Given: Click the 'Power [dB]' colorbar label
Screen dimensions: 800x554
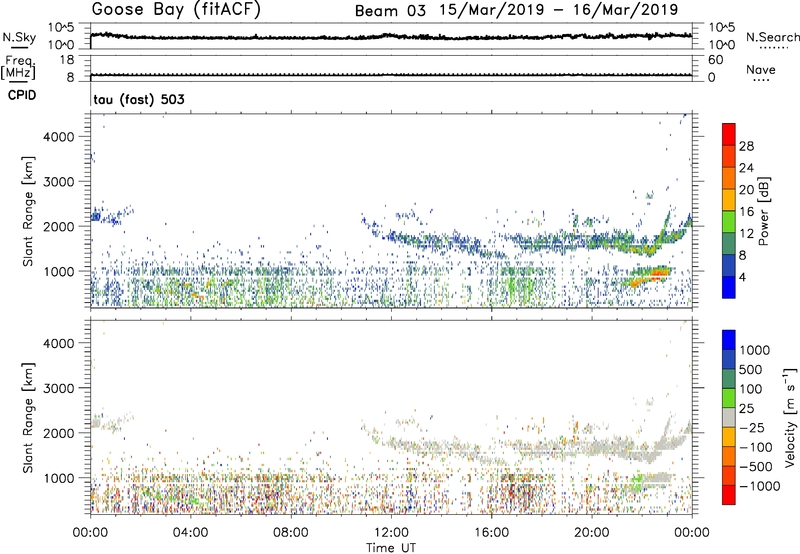Looking at the screenshot, I should pos(763,211).
